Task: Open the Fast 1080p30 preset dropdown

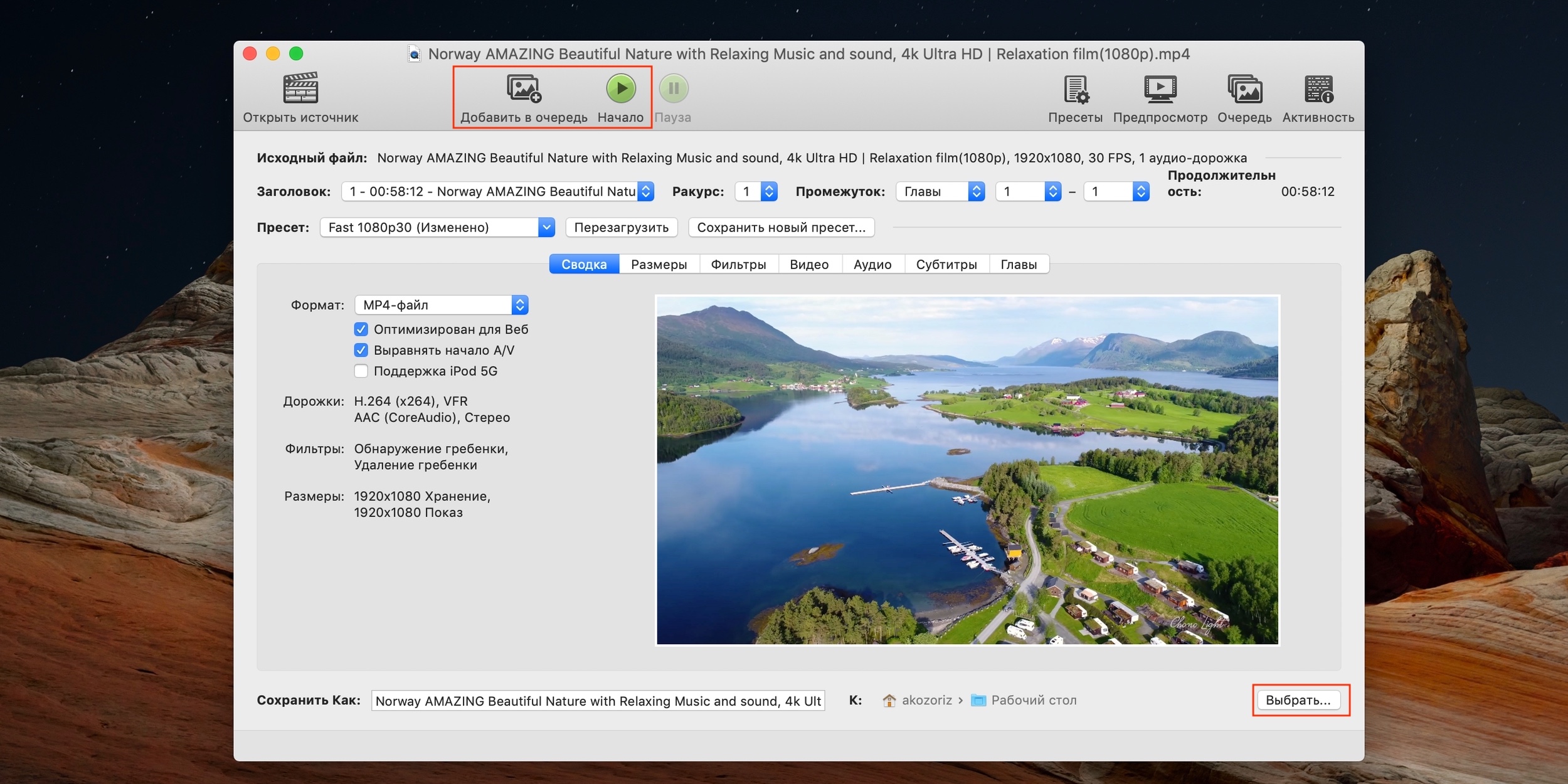Action: [x=437, y=227]
